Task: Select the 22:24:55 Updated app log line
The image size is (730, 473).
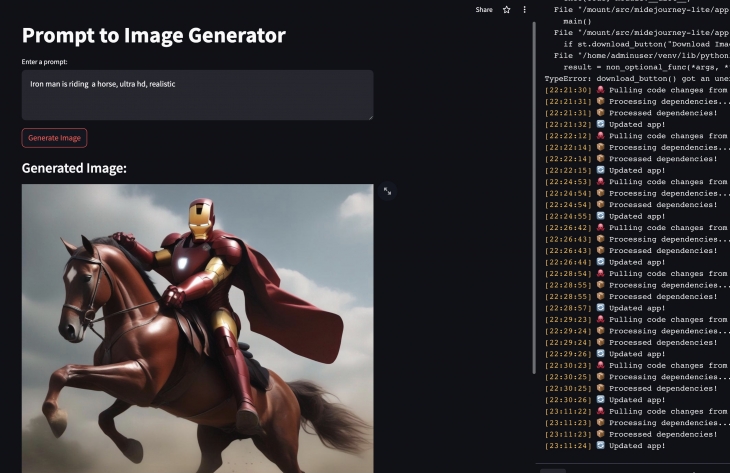Action: [605, 216]
